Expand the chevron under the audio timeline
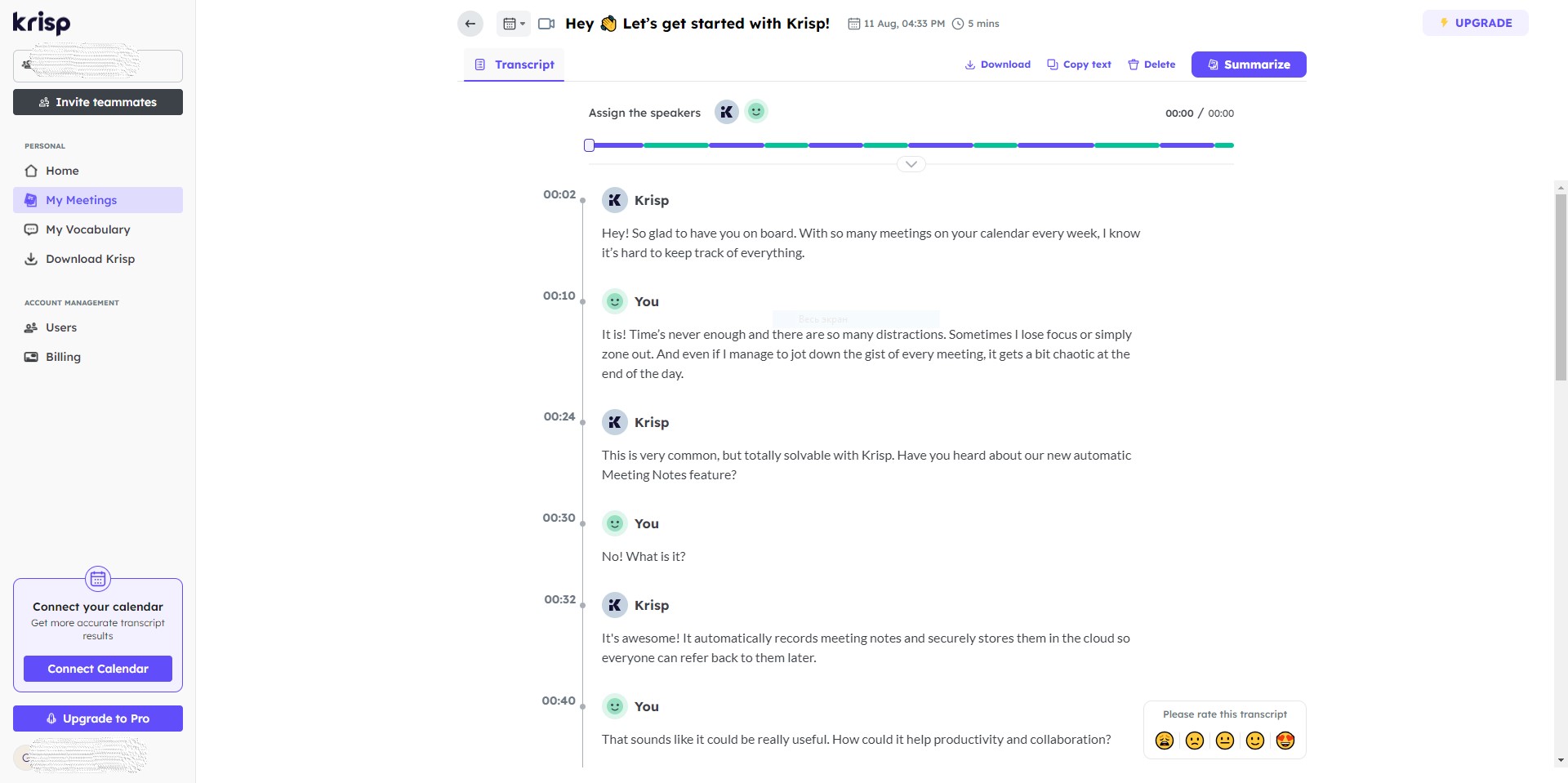Screen dimensions: 1568x783 pos(911,164)
